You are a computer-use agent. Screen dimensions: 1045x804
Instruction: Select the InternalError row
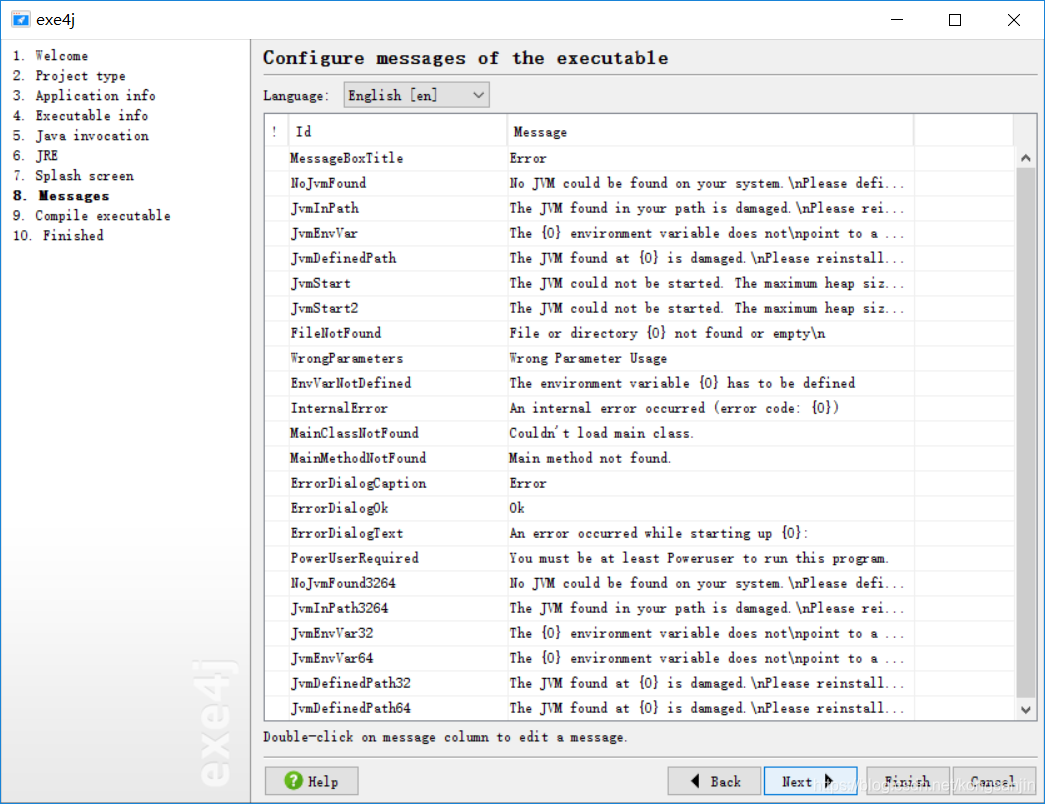pos(640,409)
